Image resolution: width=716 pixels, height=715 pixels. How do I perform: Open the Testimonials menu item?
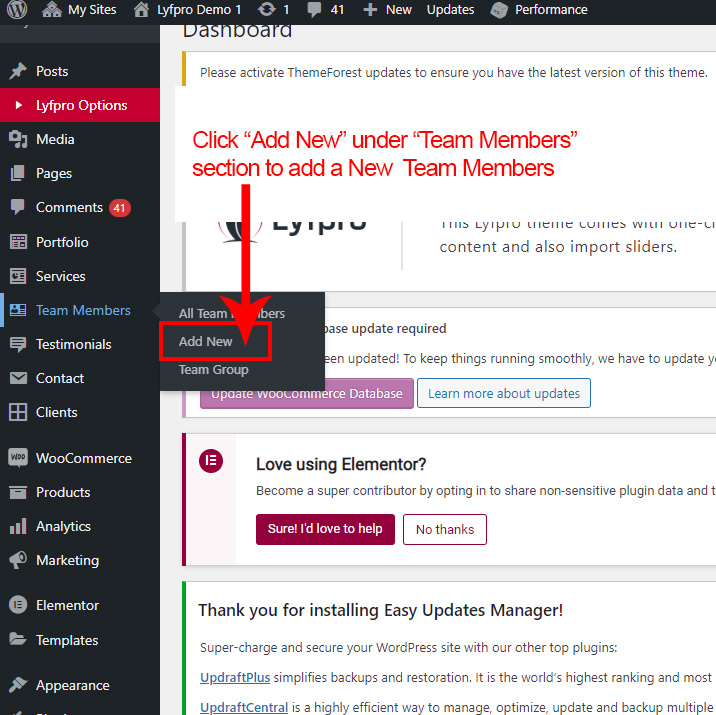[73, 344]
